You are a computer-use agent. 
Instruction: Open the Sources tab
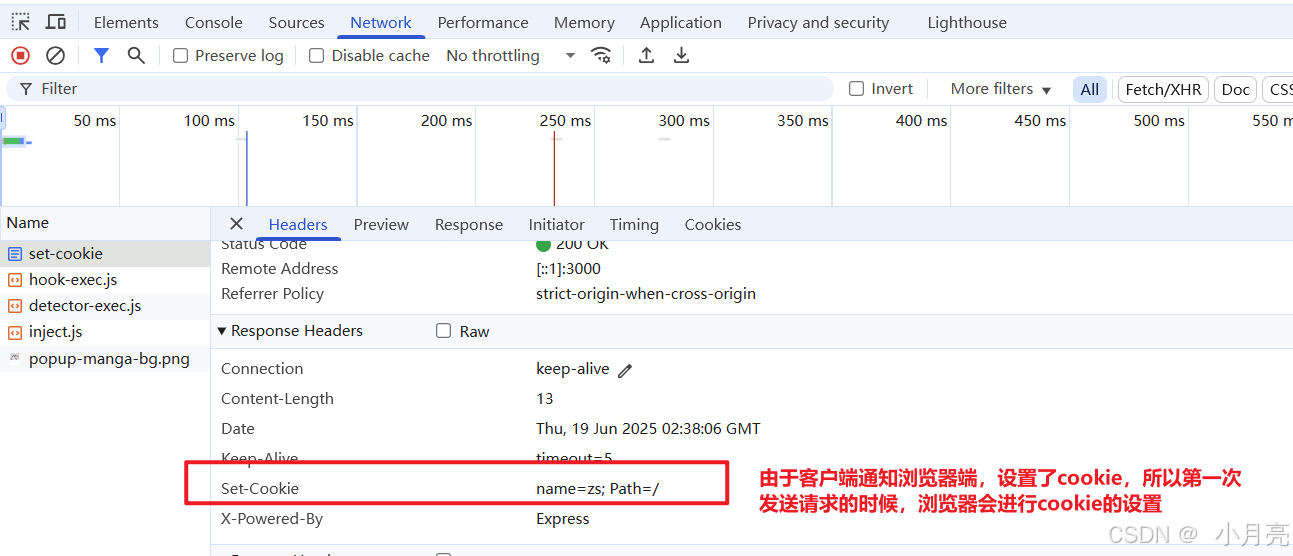(x=296, y=22)
